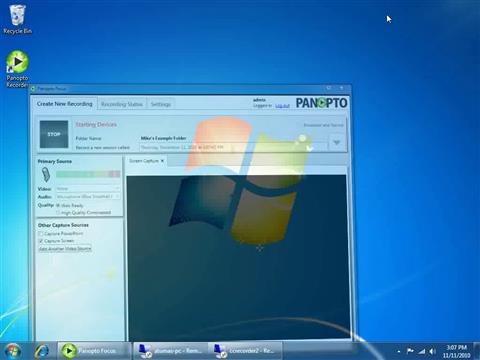Select the Web Ready quality option
Screen dimensions: 480x360
(x=58, y=205)
